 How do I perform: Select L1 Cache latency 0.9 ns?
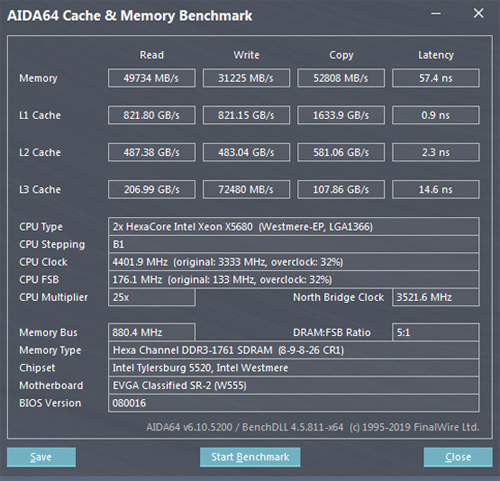[x=436, y=115]
